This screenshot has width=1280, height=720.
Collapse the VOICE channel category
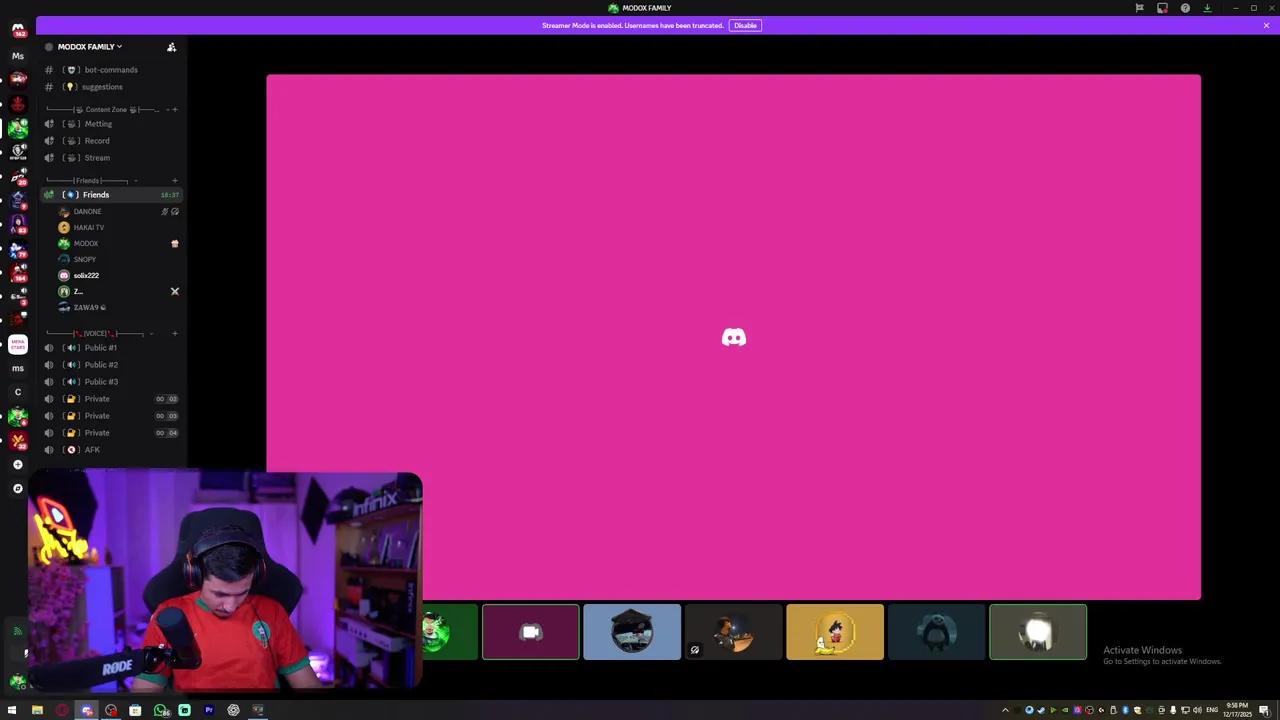[95, 333]
